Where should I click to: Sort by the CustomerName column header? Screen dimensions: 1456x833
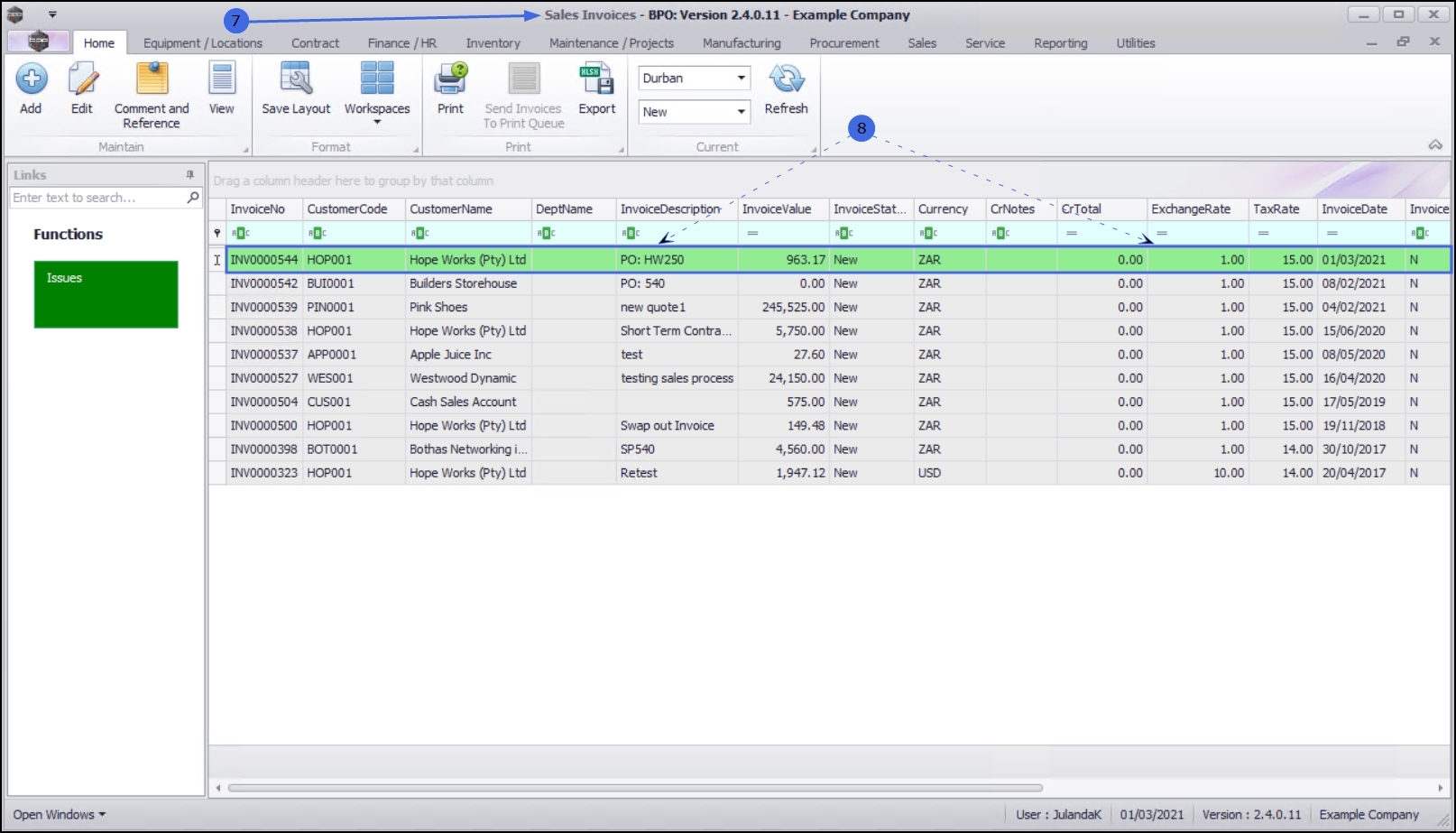[468, 209]
